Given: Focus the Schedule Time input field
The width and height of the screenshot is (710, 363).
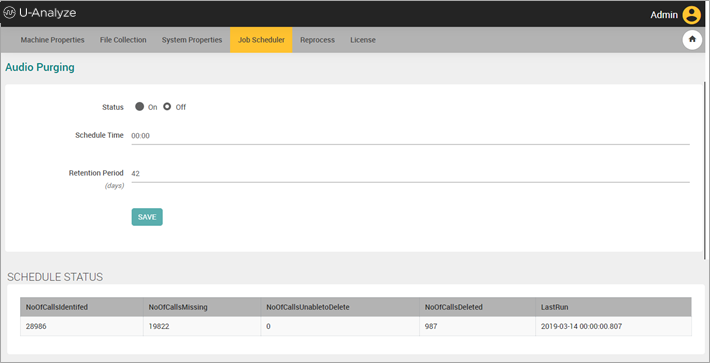Looking at the screenshot, I should 410,136.
